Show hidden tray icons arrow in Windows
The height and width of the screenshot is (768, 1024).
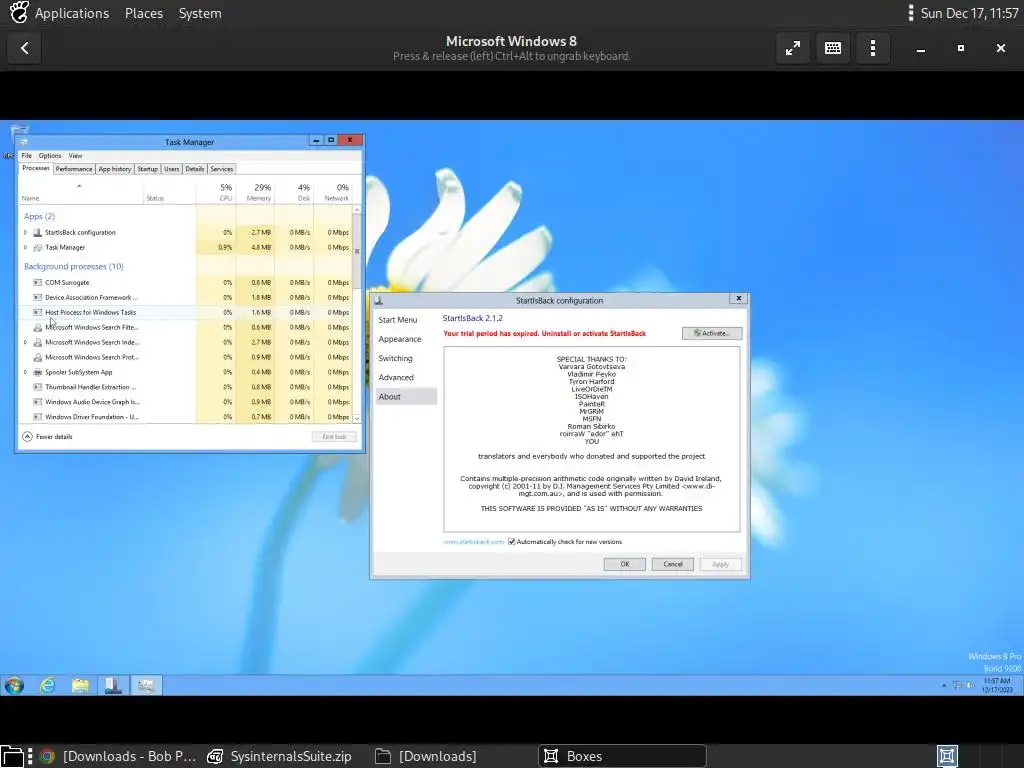[x=944, y=685]
